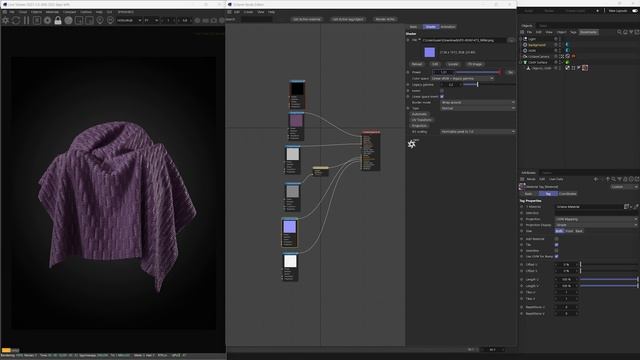Select the black image texture node
Viewport: 640px width, 360px height.
pos(297,95)
